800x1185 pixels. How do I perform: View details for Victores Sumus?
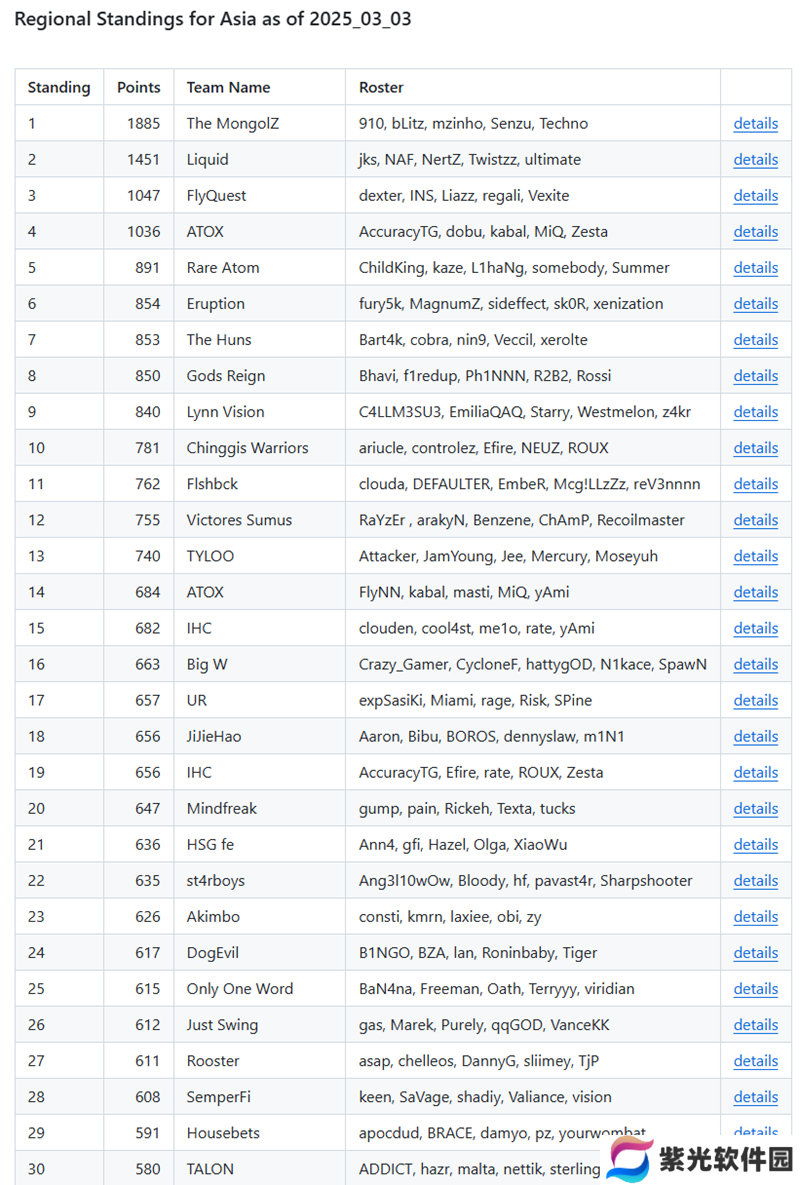755,520
